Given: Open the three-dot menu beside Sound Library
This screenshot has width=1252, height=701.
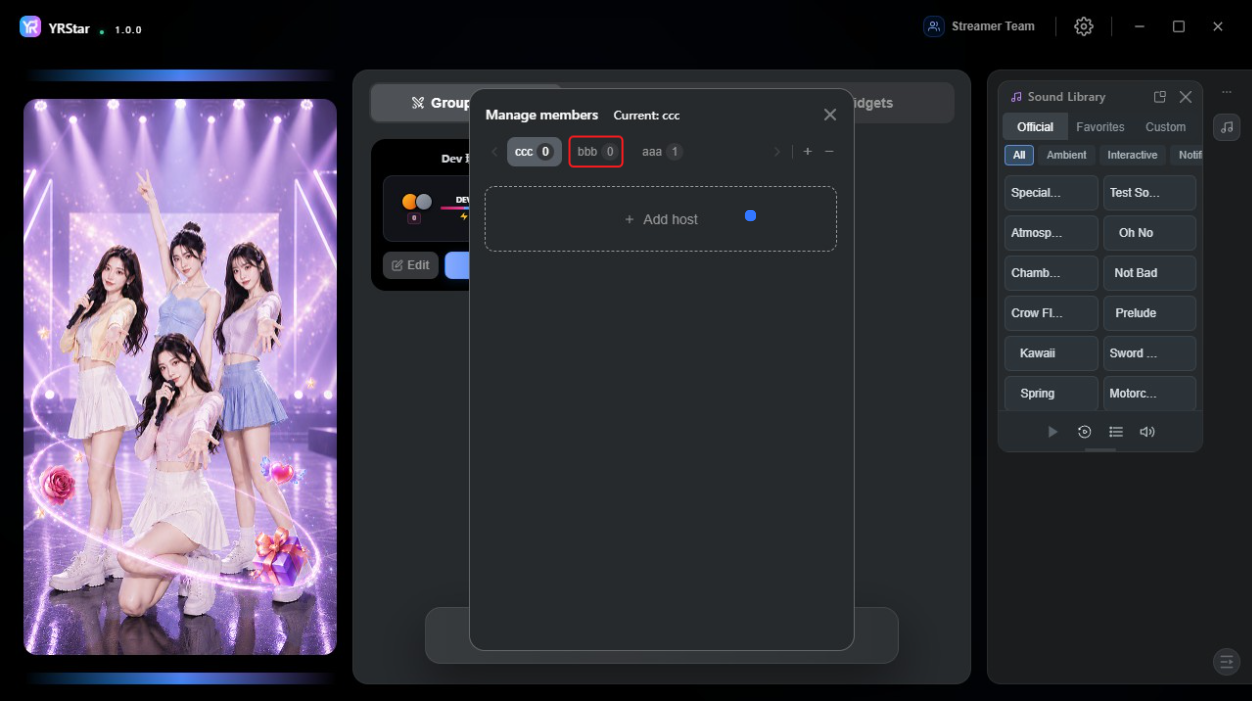Looking at the screenshot, I should coord(1227,92).
